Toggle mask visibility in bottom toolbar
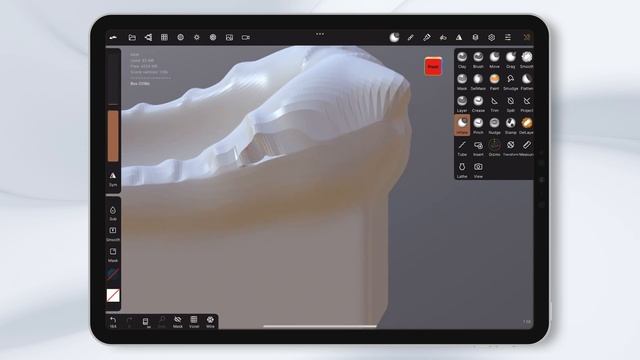Screen dimensions: 640x360 pyautogui.click(x=178, y=322)
